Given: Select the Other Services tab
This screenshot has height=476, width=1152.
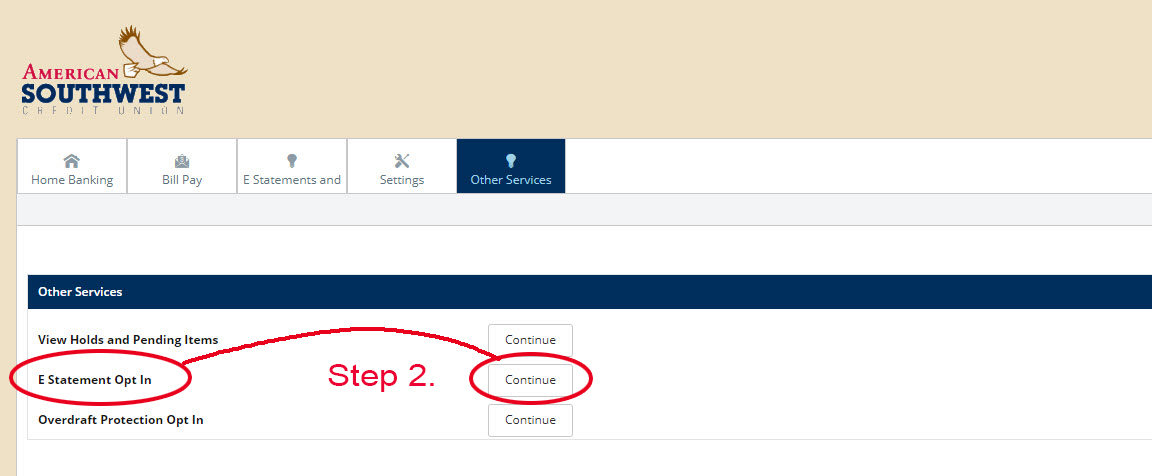Looking at the screenshot, I should tap(511, 166).
